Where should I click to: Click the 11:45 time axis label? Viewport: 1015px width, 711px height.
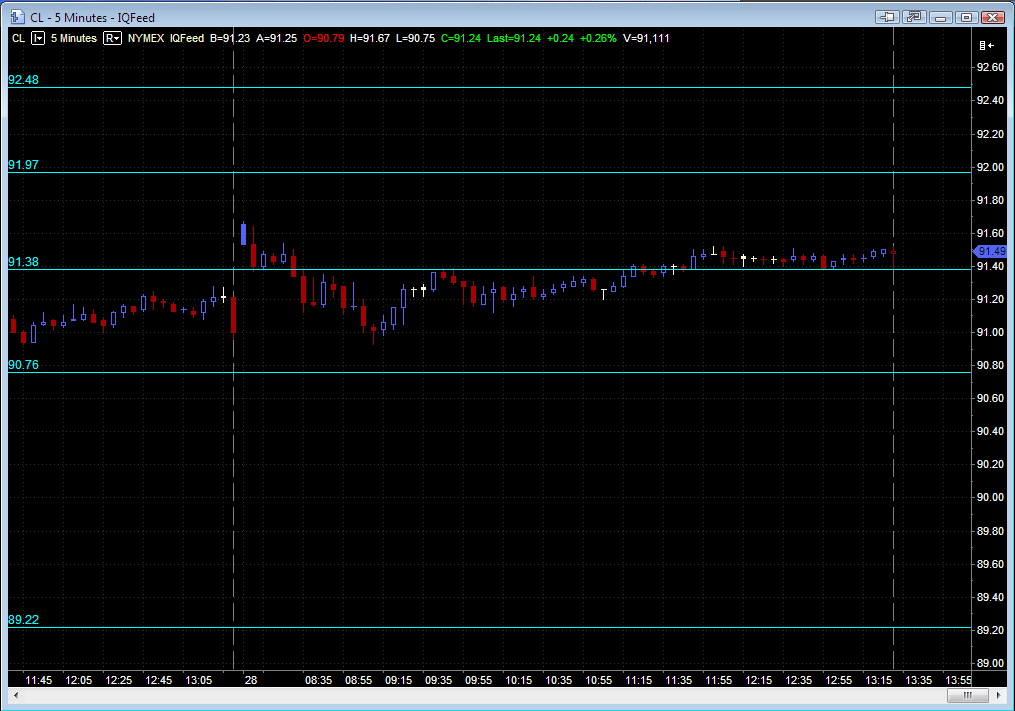[x=38, y=680]
